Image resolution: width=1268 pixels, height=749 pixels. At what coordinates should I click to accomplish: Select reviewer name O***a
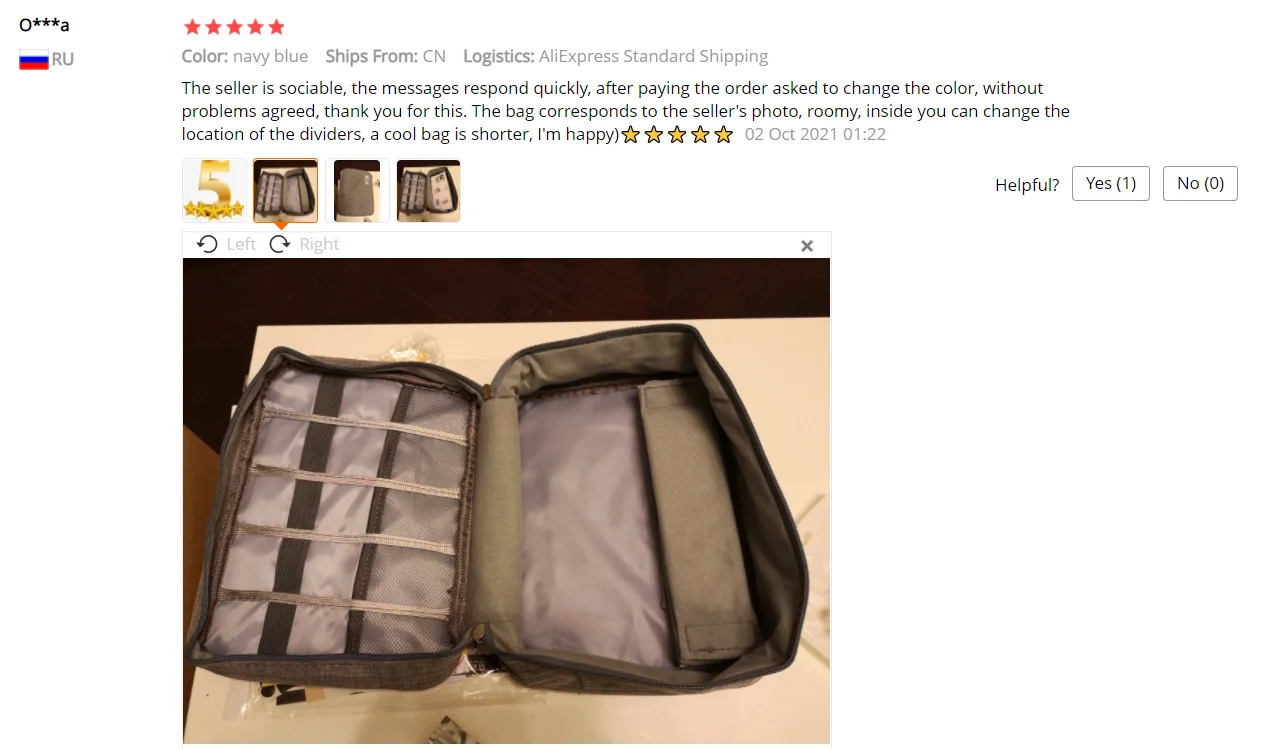(x=44, y=25)
